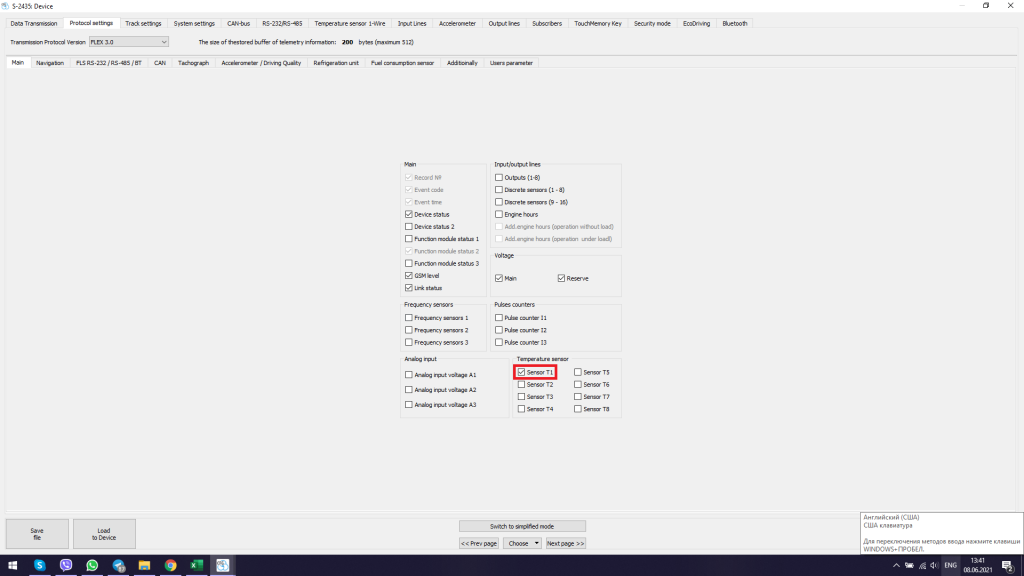Viewport: 1024px width, 576px height.
Task: Open Skype from the taskbar
Action: 40,565
